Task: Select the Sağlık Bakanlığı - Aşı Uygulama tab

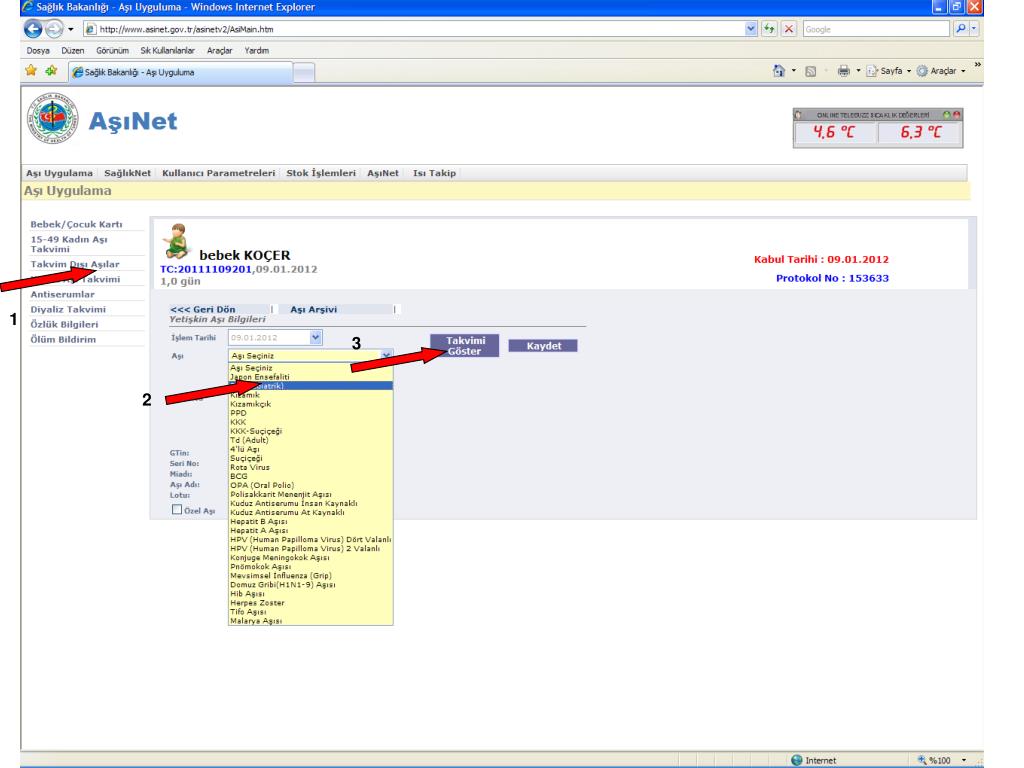Action: tap(180, 72)
